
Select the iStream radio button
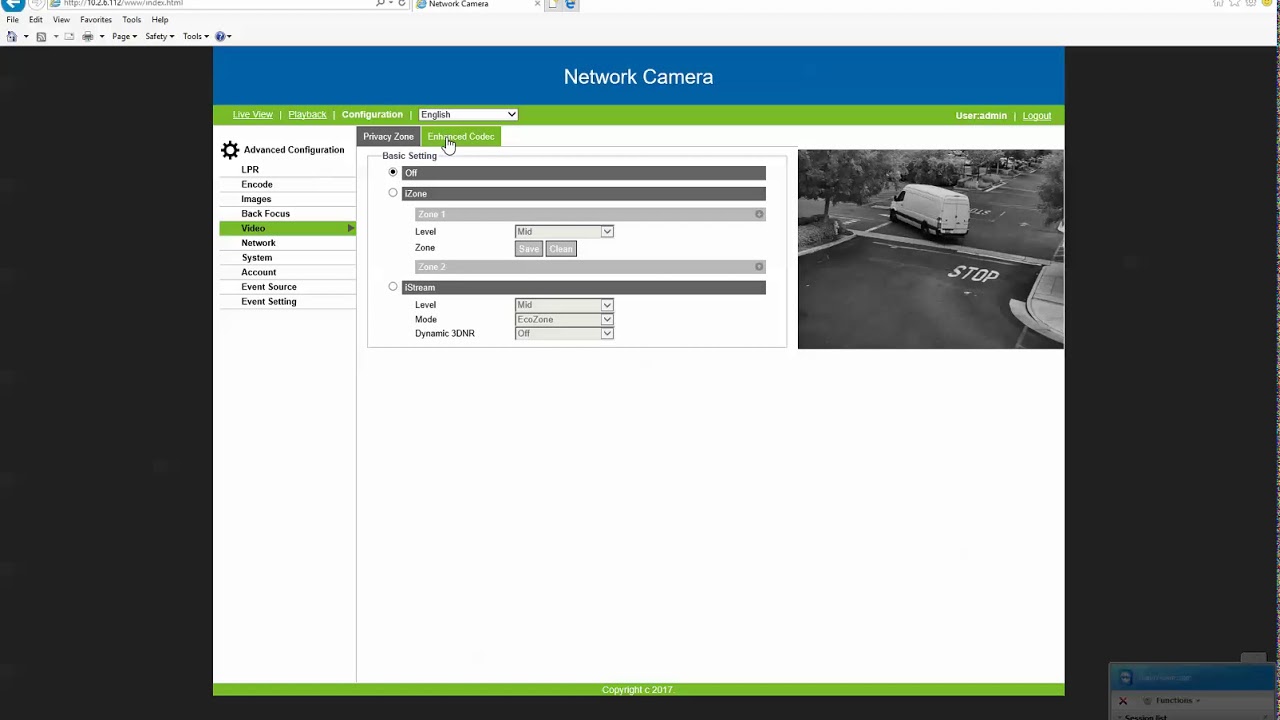[393, 287]
